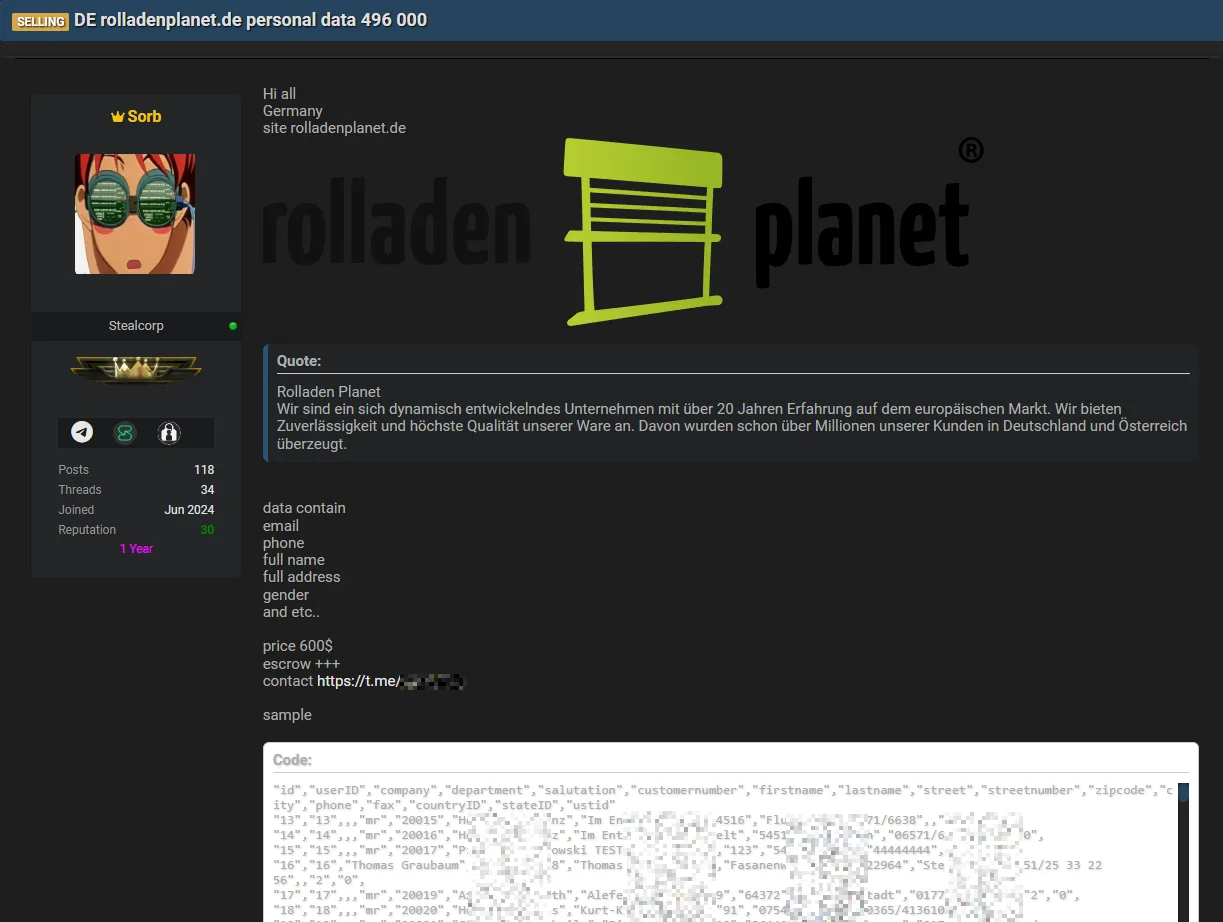Image resolution: width=1223 pixels, height=922 pixels.
Task: Open the Sorb user profile name
Action: coord(144,117)
